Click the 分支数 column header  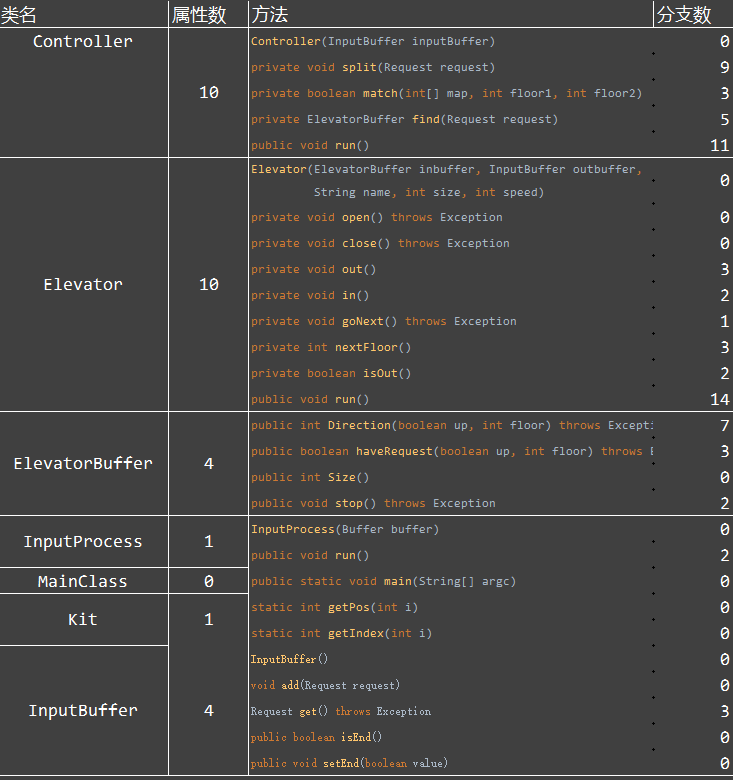tap(684, 14)
